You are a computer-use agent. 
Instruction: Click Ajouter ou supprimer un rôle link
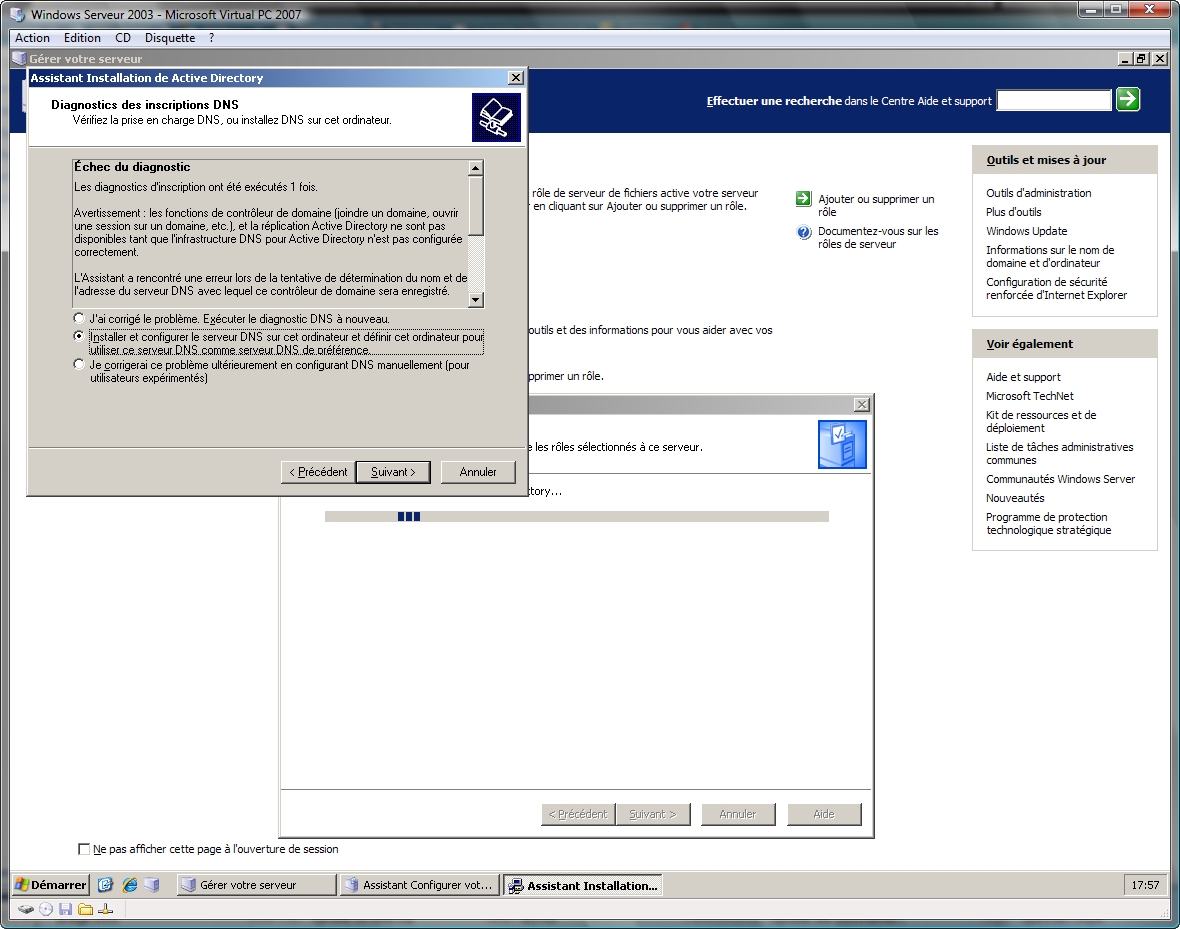tap(876, 205)
